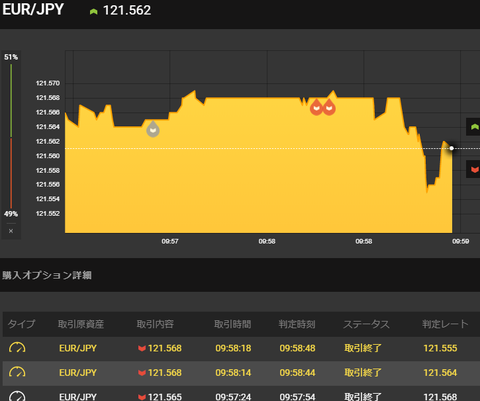Click the 09:57 time axis label

pyautogui.click(x=170, y=241)
